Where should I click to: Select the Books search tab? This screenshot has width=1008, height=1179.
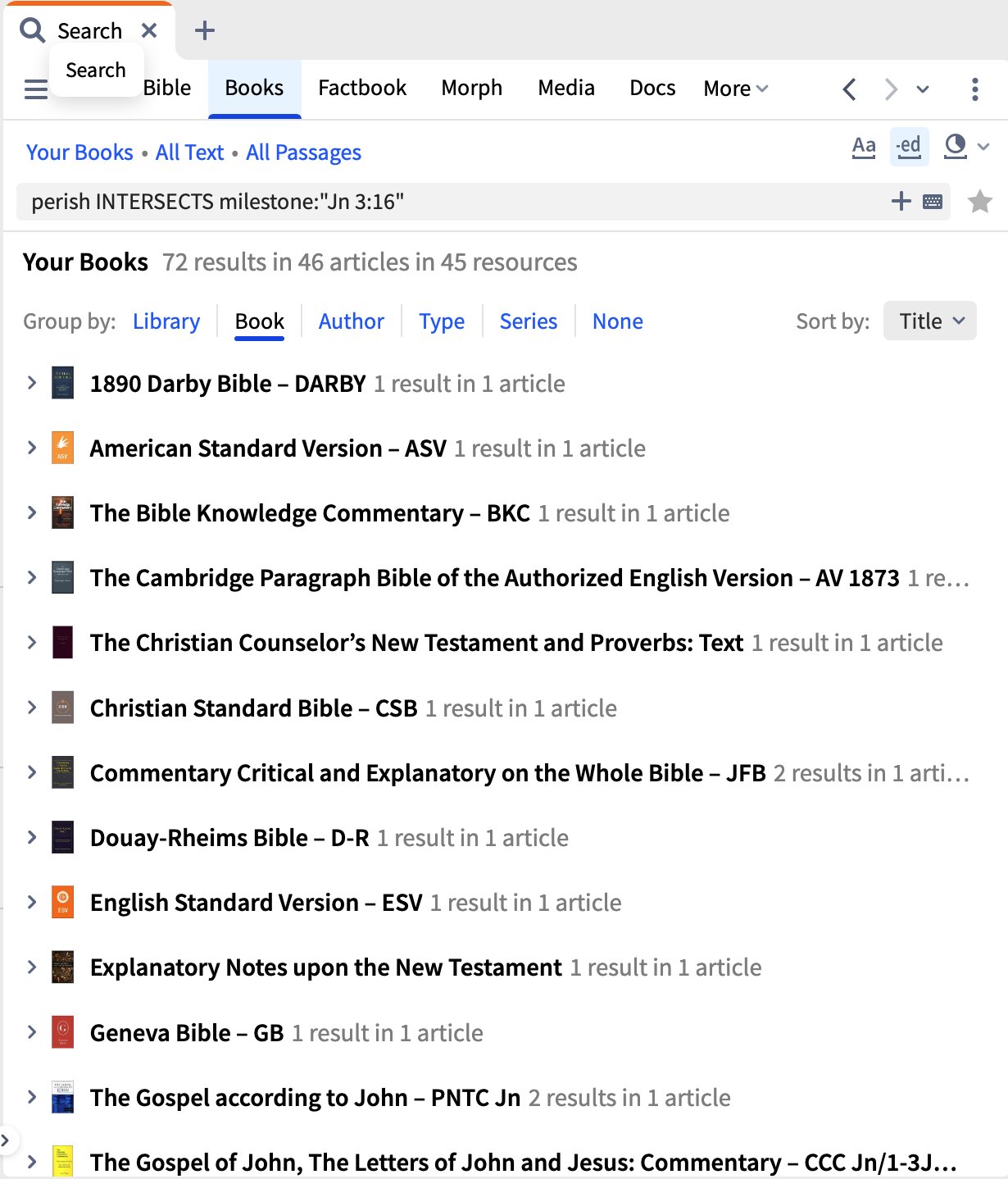254,89
